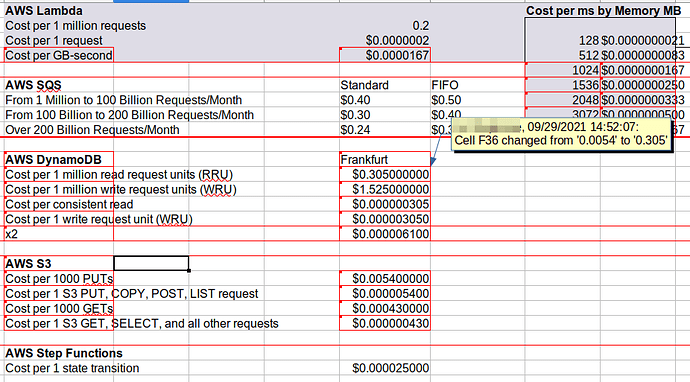Screen dimensions: 690x382
Task: Click the $0.000430000 GETs cost cell
Action: (385, 309)
